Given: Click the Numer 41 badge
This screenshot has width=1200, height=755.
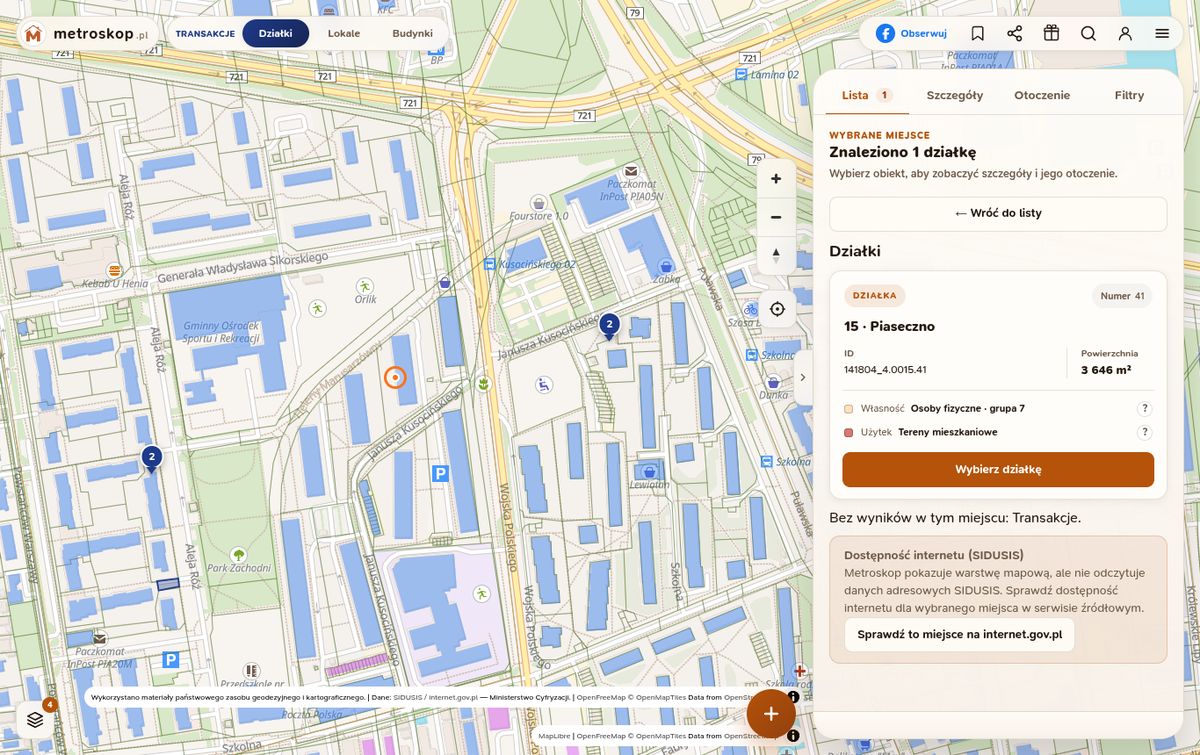Looking at the screenshot, I should click(1122, 296).
